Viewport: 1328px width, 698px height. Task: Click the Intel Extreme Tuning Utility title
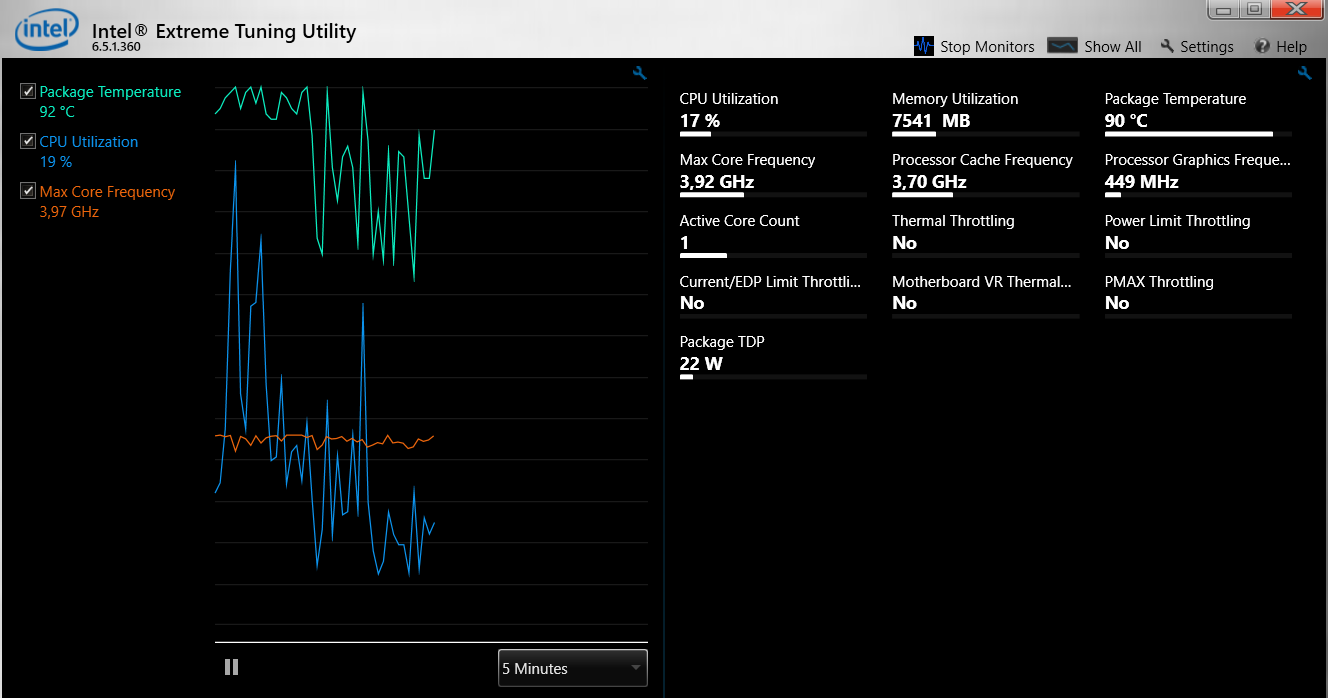[x=224, y=31]
